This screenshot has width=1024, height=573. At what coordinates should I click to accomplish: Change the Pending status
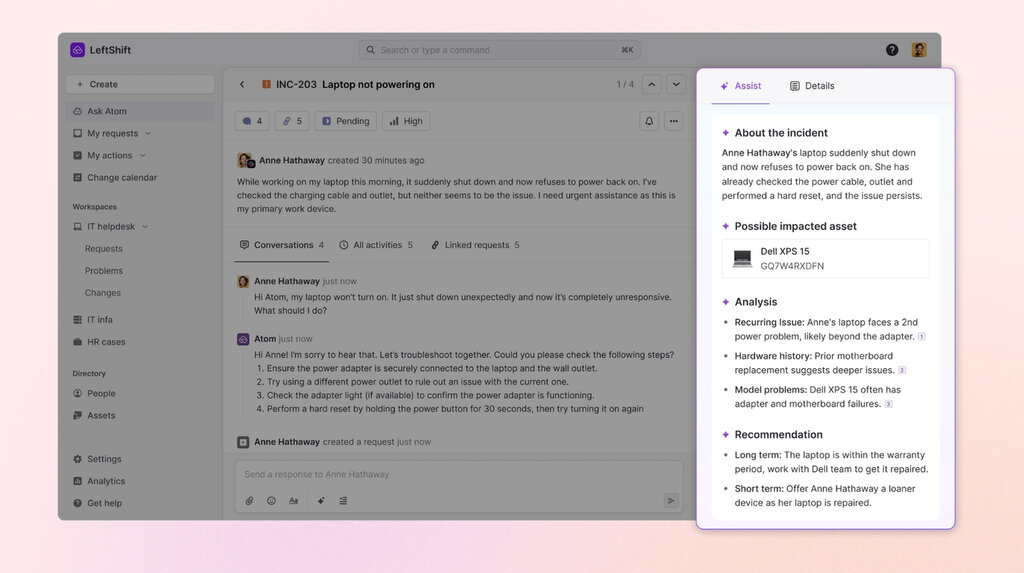pyautogui.click(x=345, y=121)
